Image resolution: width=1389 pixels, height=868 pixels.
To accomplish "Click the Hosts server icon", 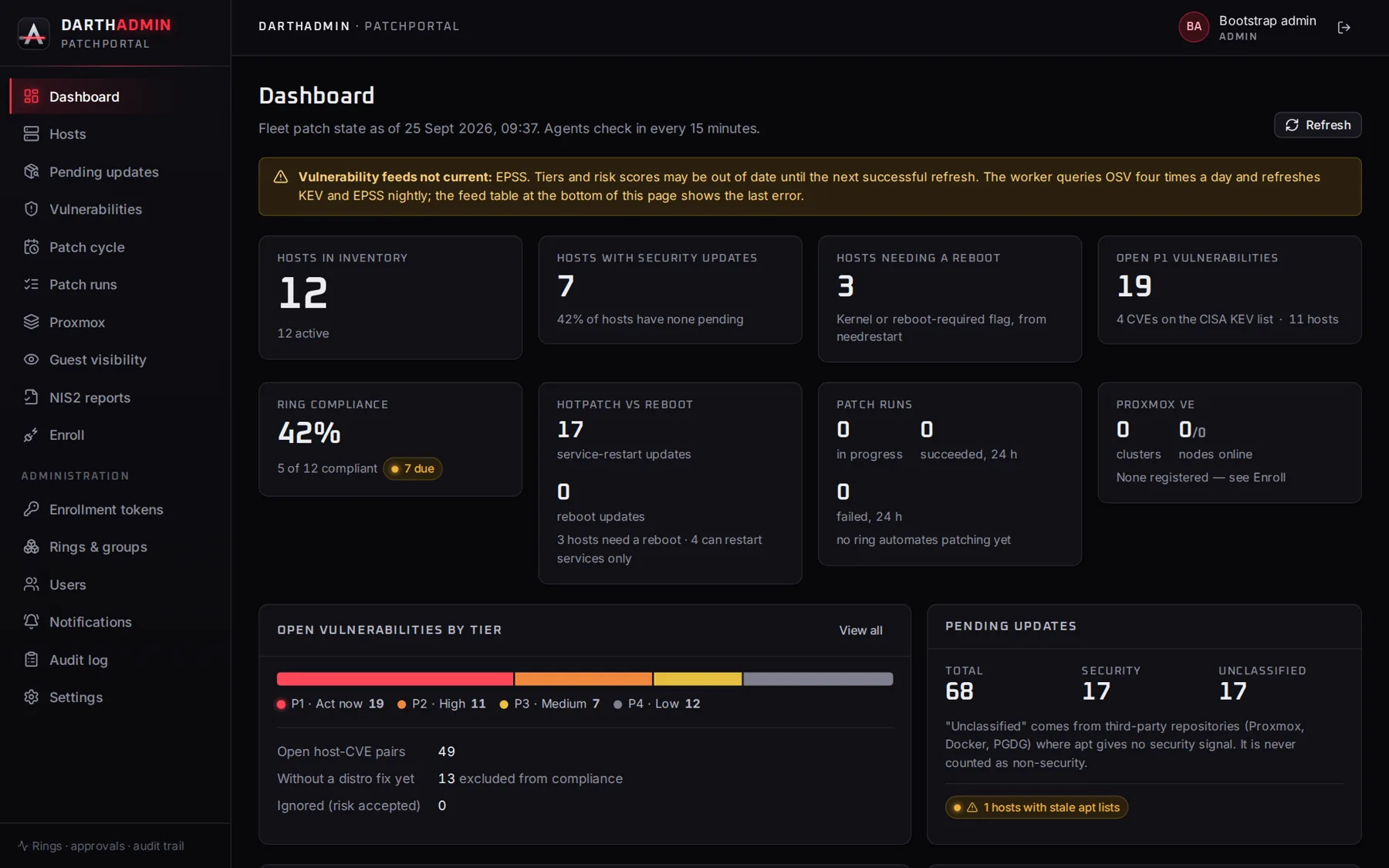I will [31, 134].
